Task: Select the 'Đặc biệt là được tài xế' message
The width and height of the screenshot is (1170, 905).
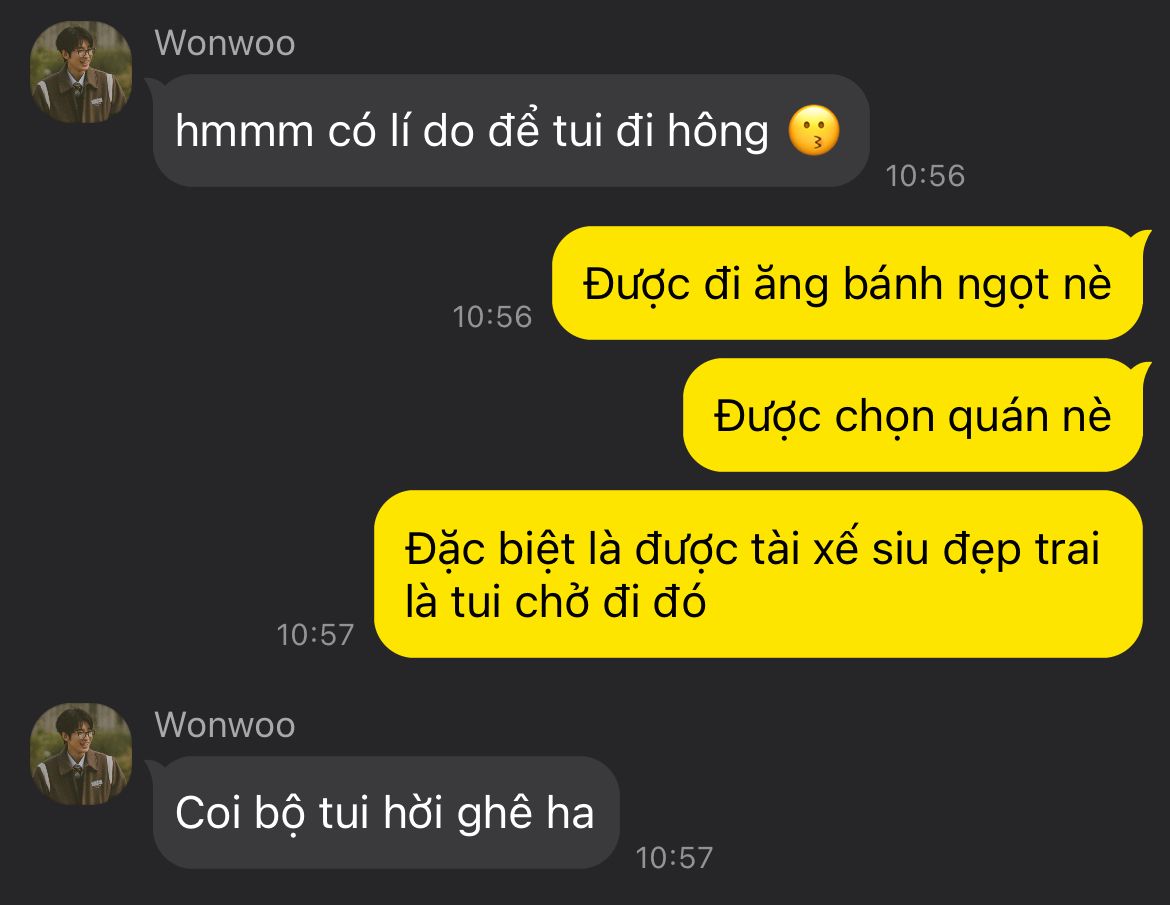Action: [x=758, y=574]
